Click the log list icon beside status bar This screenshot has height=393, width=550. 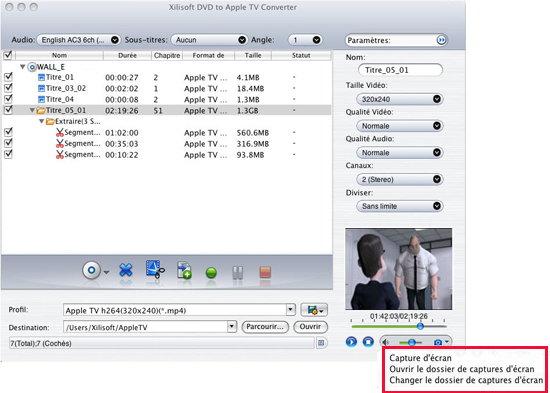click(x=321, y=343)
